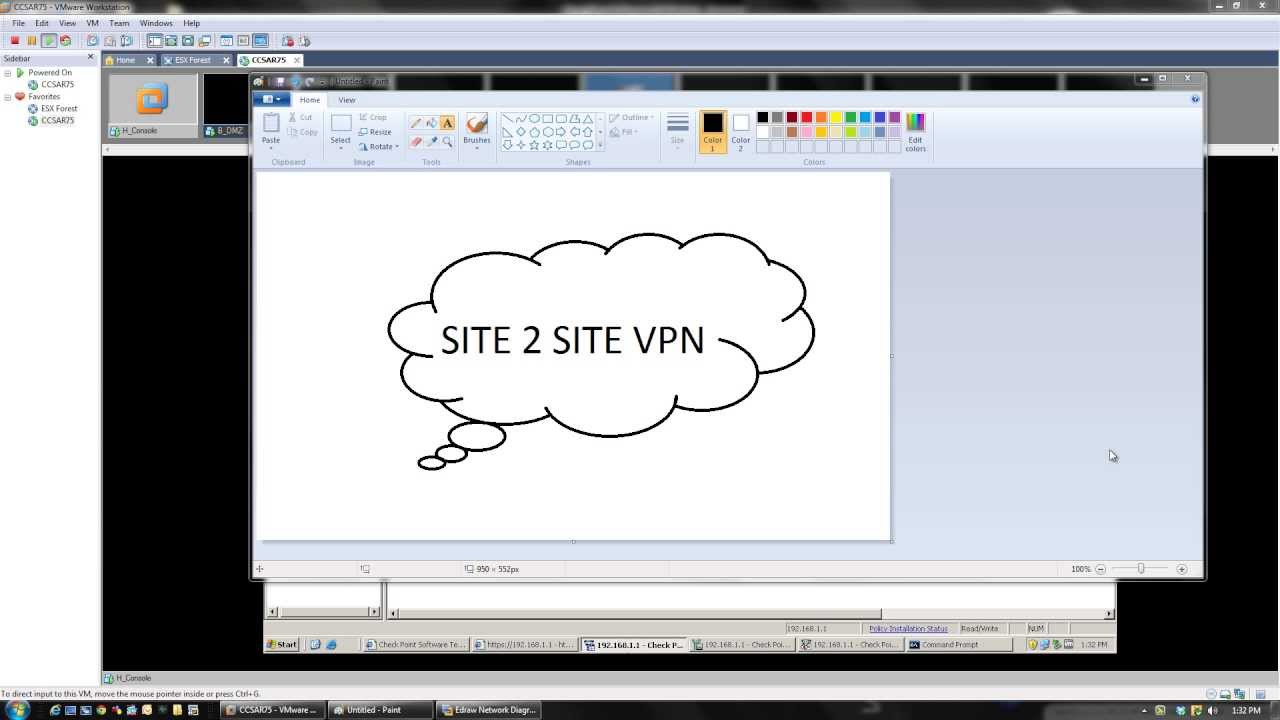Open the Outline dropdown in Shapes group

pos(631,118)
